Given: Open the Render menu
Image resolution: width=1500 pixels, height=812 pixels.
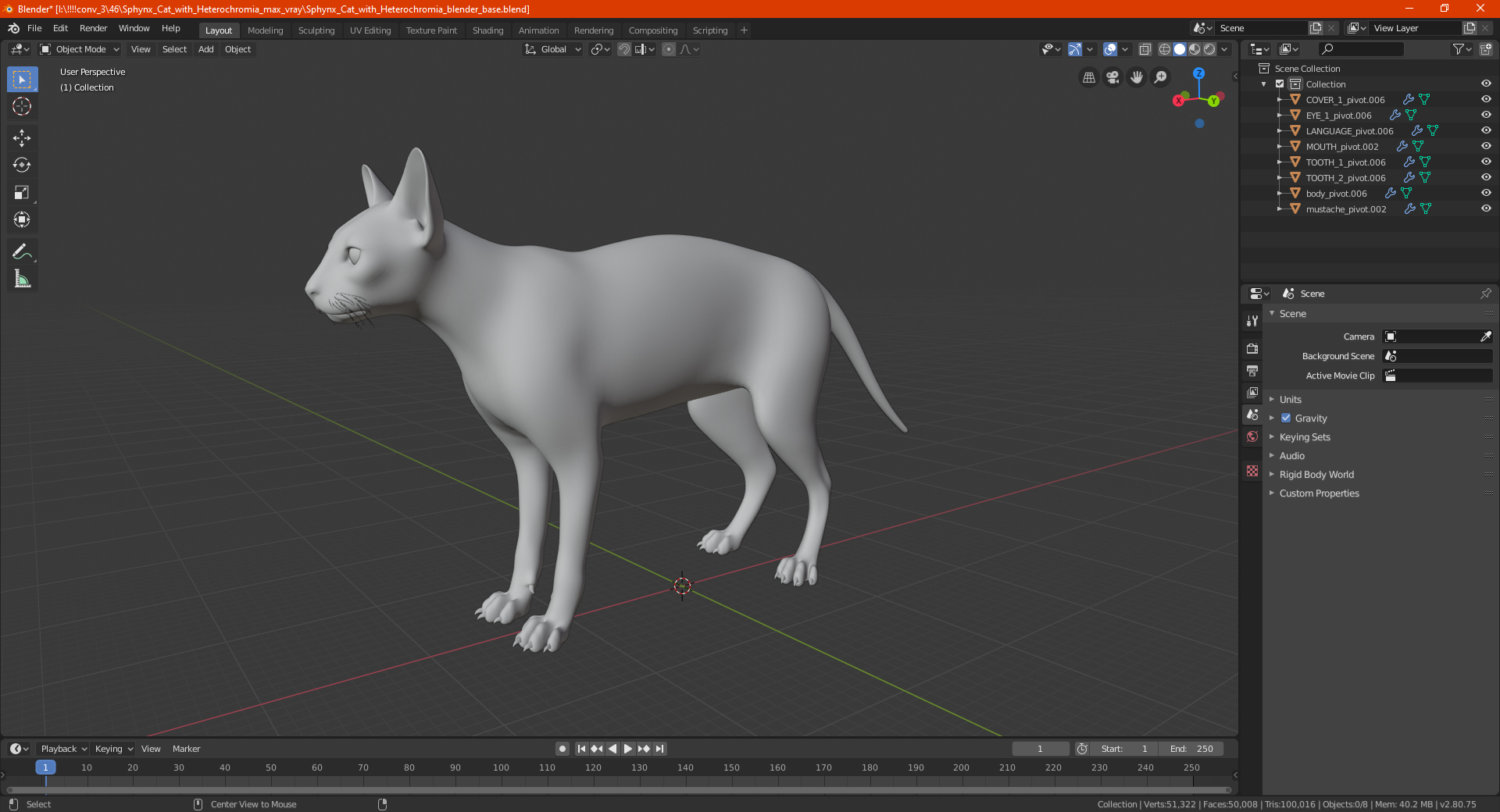Looking at the screenshot, I should (93, 28).
